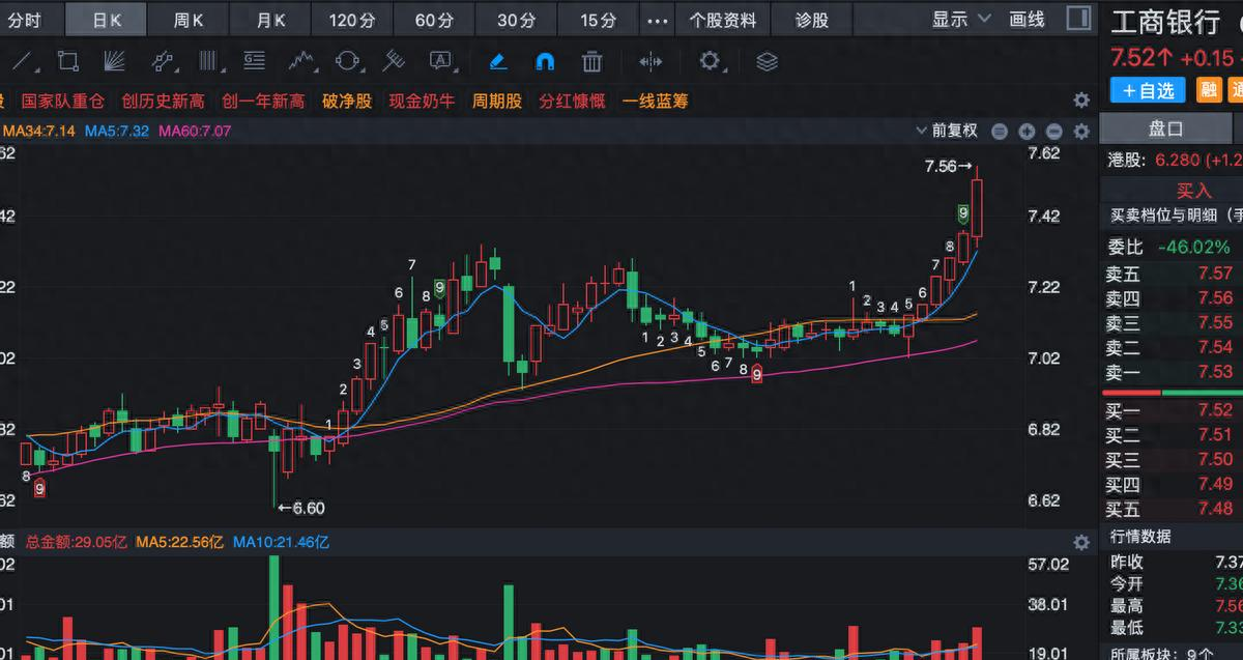Open the ... more periods menu

click(657, 18)
